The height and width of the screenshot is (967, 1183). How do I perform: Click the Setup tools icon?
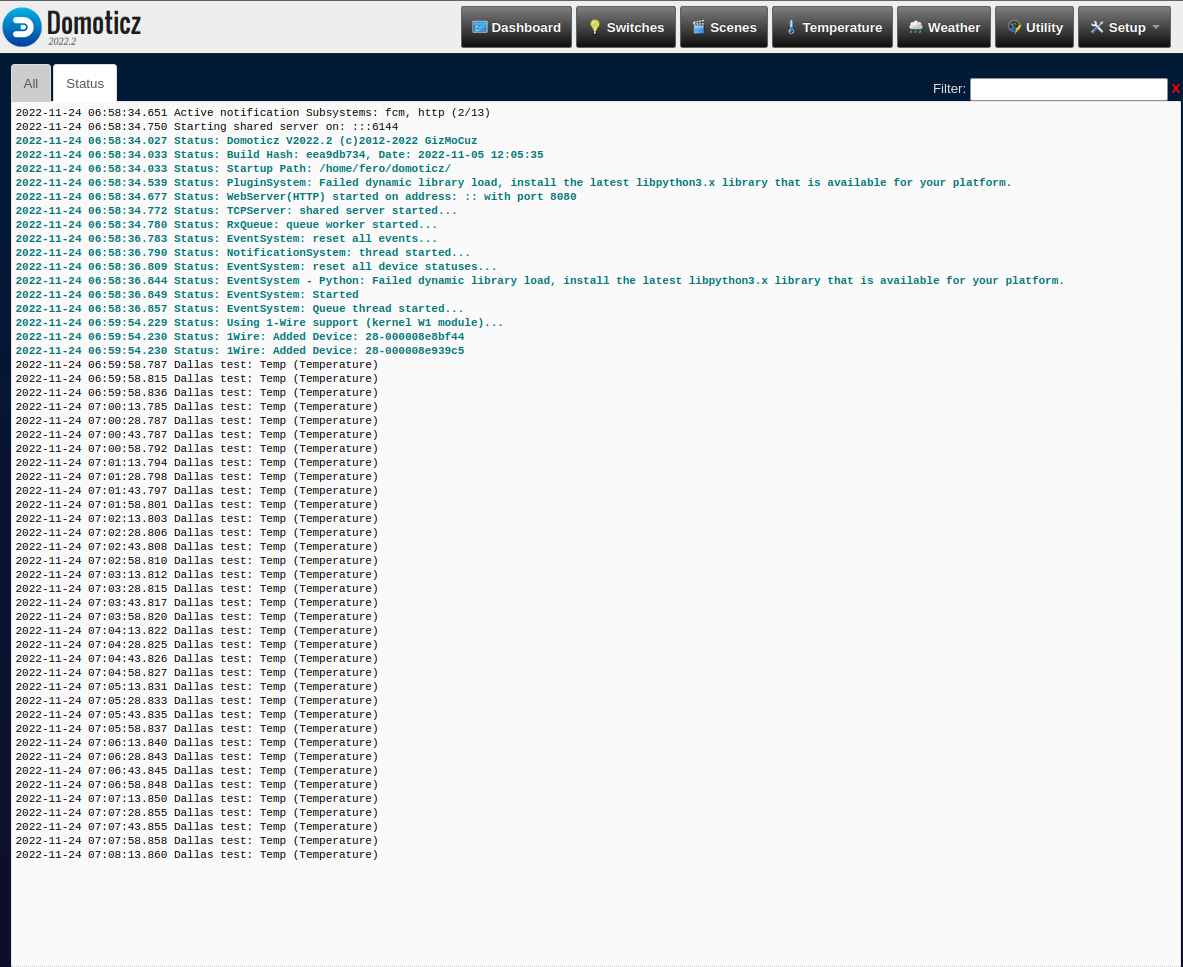click(x=1097, y=27)
